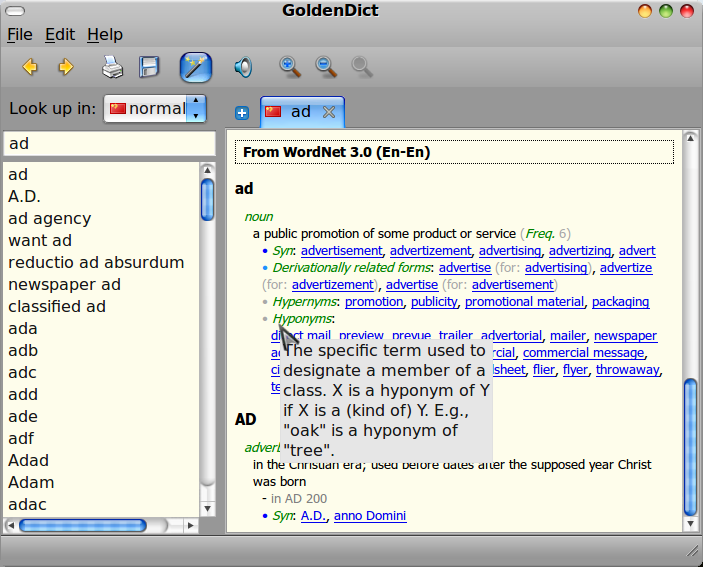Screen dimensions: 703x567
Task: Click the article pane scroll-down arrow
Action: coord(690,524)
